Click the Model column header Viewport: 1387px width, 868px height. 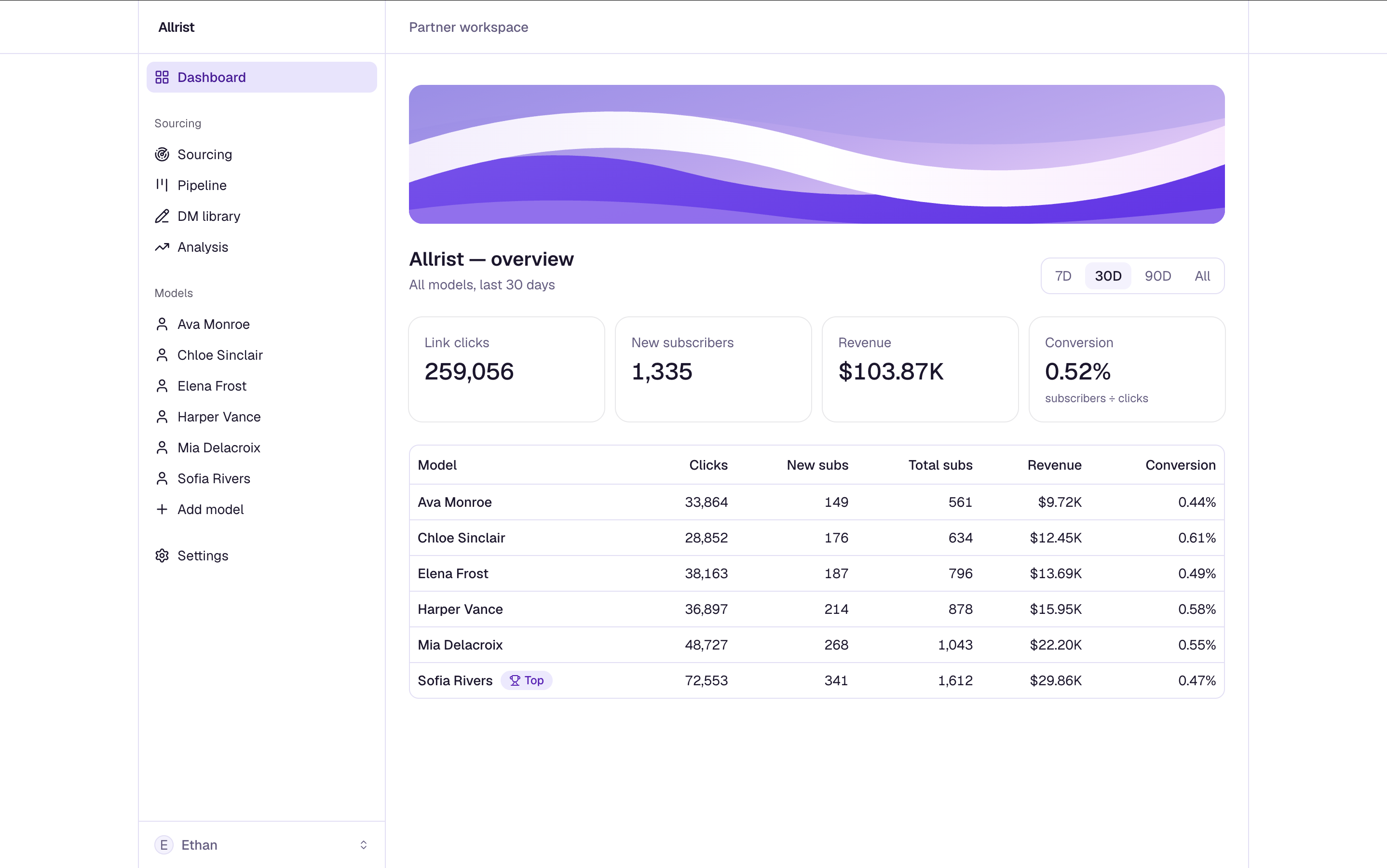437,465
